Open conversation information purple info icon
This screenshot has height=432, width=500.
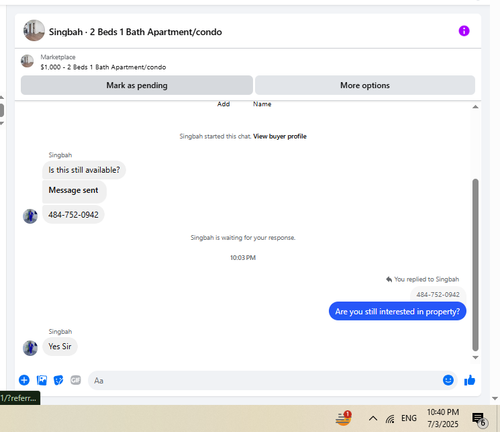coord(464,31)
